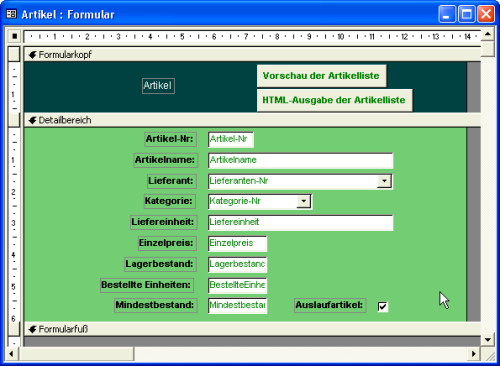Click the Mindestbestand text field
This screenshot has height=366, width=500.
237,306
